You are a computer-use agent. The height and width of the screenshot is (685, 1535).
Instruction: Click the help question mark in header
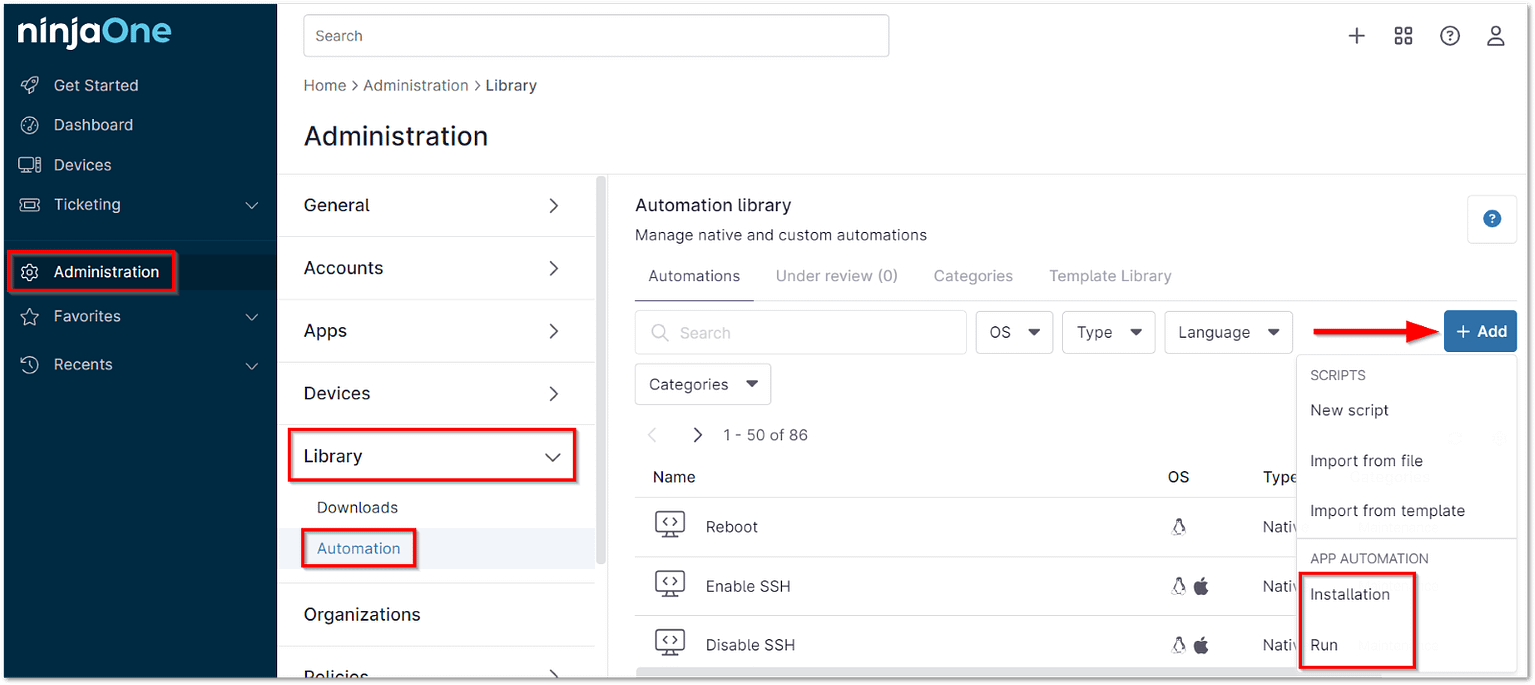tap(1449, 36)
